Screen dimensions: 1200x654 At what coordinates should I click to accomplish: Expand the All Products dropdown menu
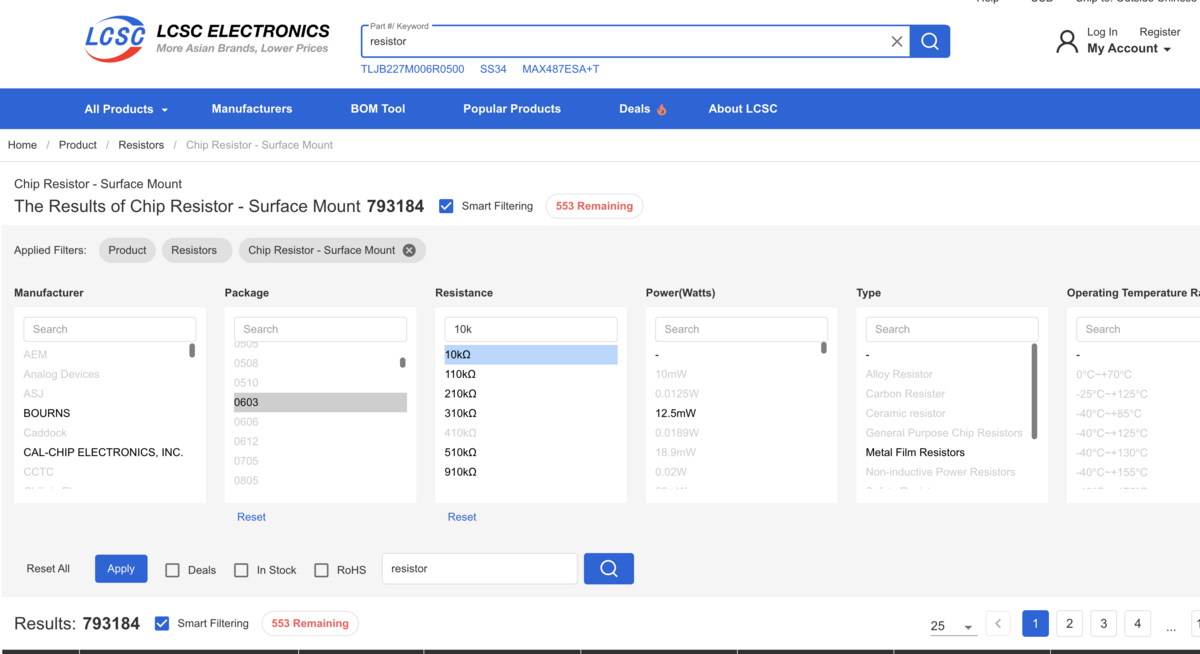(x=126, y=109)
